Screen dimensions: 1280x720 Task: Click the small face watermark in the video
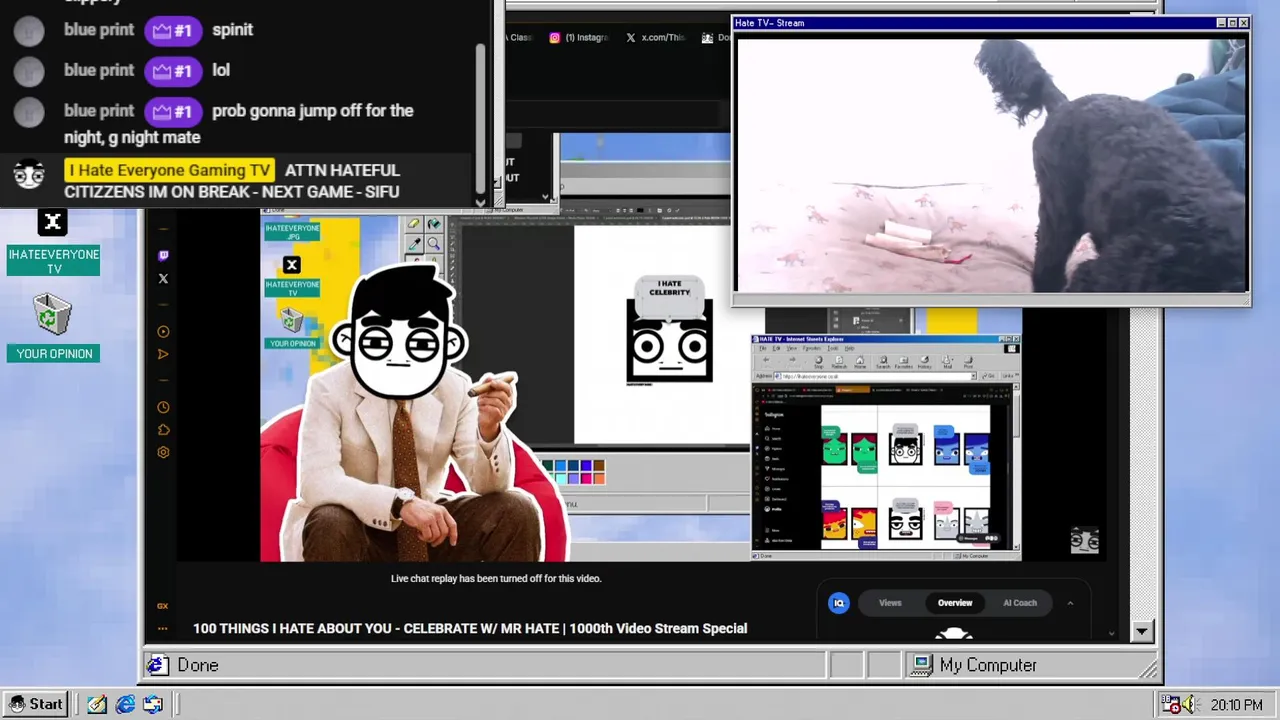(1085, 540)
